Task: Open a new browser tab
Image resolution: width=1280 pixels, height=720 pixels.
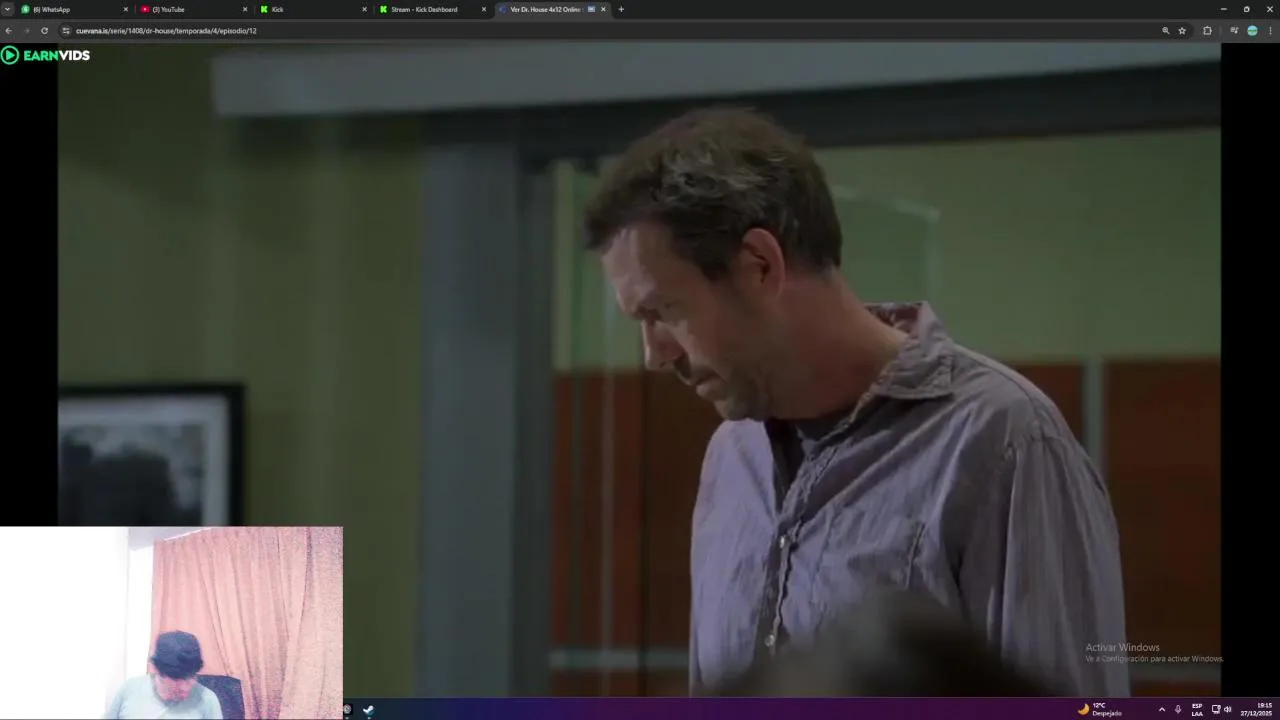Action: (621, 9)
